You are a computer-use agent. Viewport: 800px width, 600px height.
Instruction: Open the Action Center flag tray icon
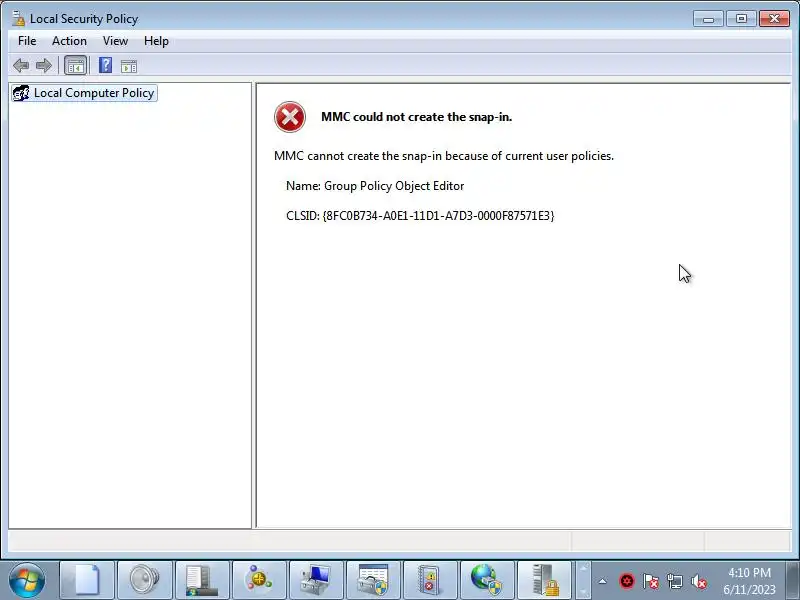pos(651,581)
